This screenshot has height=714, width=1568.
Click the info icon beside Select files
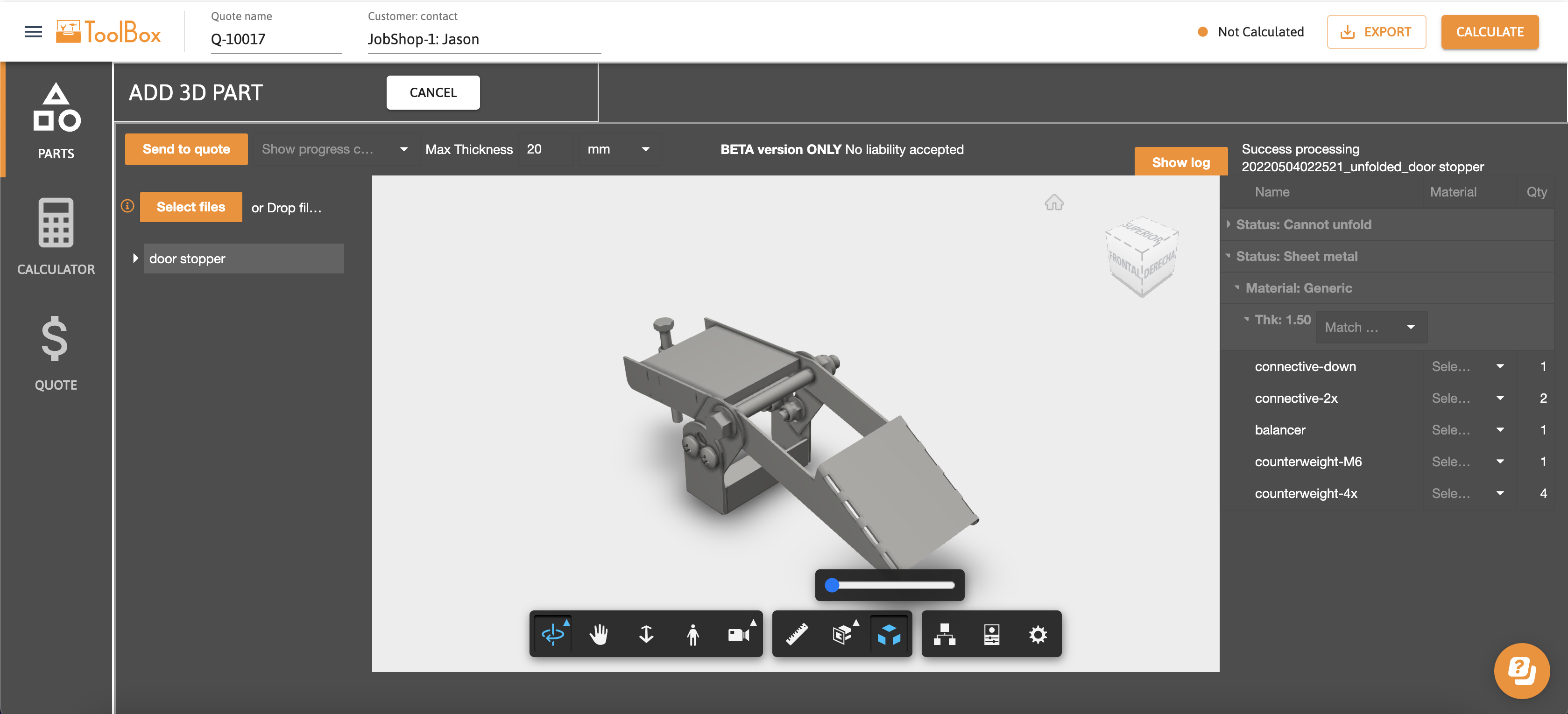tap(128, 206)
